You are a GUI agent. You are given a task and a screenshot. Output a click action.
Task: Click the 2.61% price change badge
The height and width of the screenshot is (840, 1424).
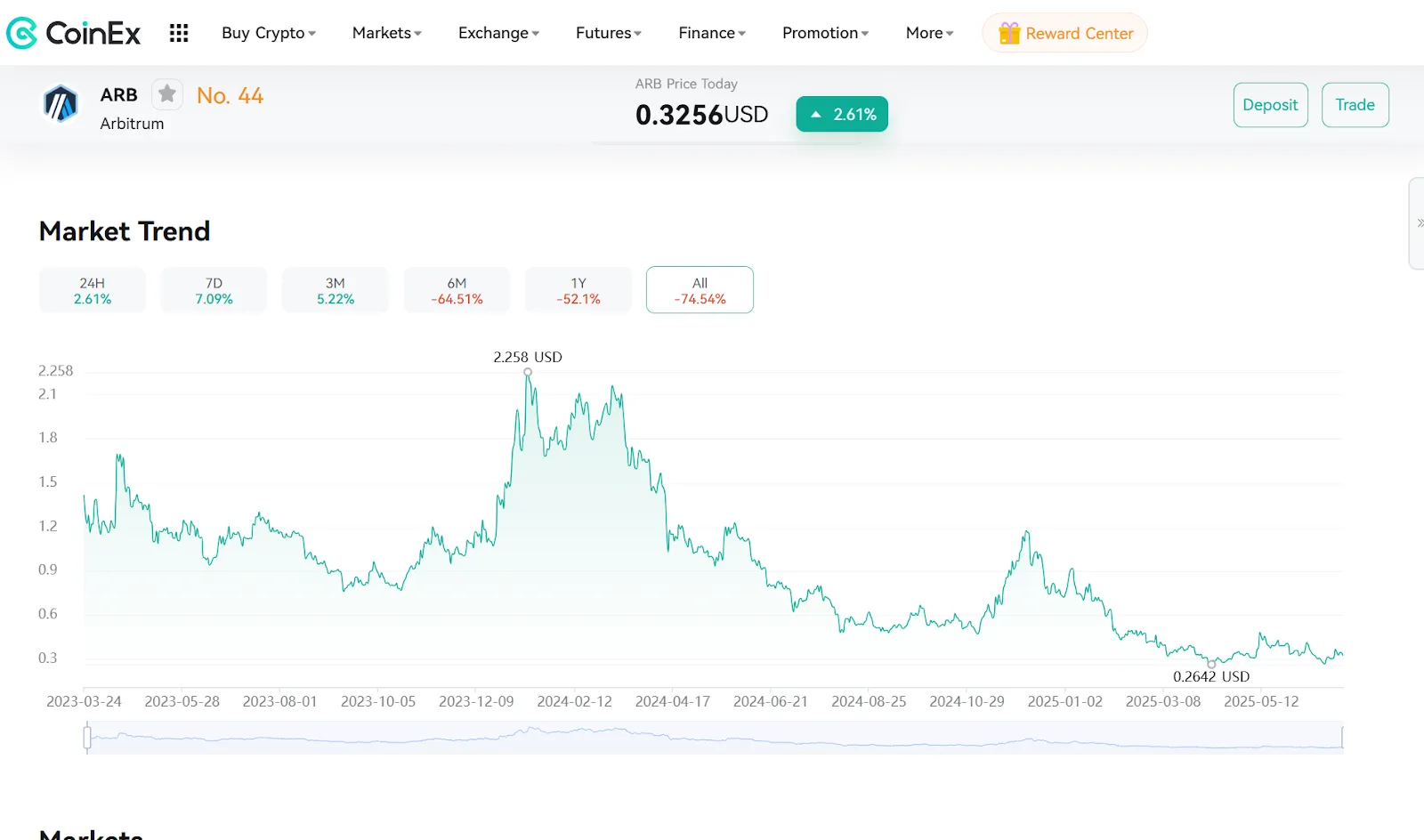[x=842, y=114]
